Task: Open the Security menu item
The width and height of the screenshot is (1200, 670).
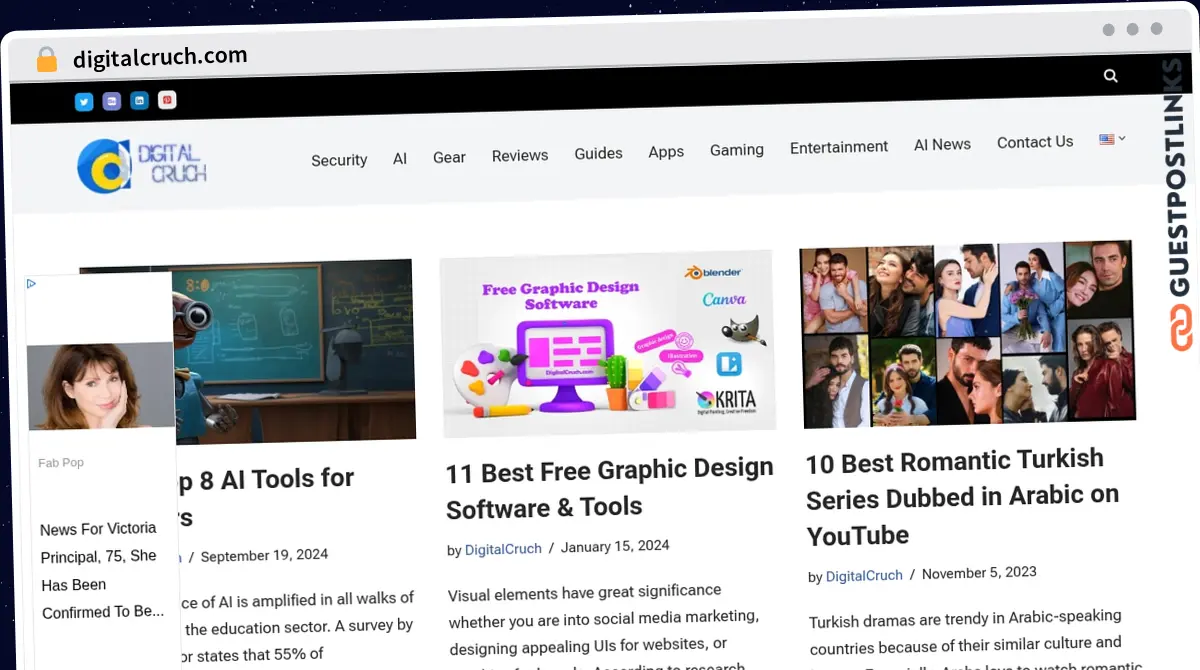Action: (339, 160)
